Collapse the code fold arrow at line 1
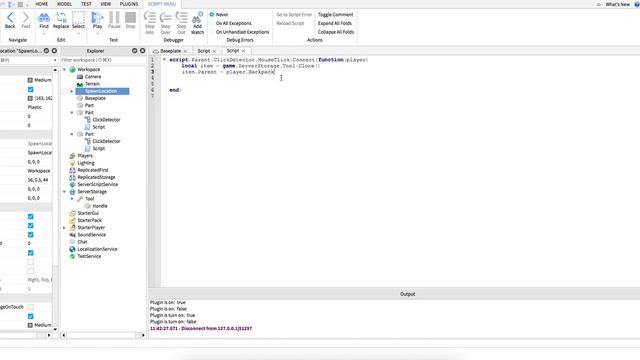 point(164,60)
